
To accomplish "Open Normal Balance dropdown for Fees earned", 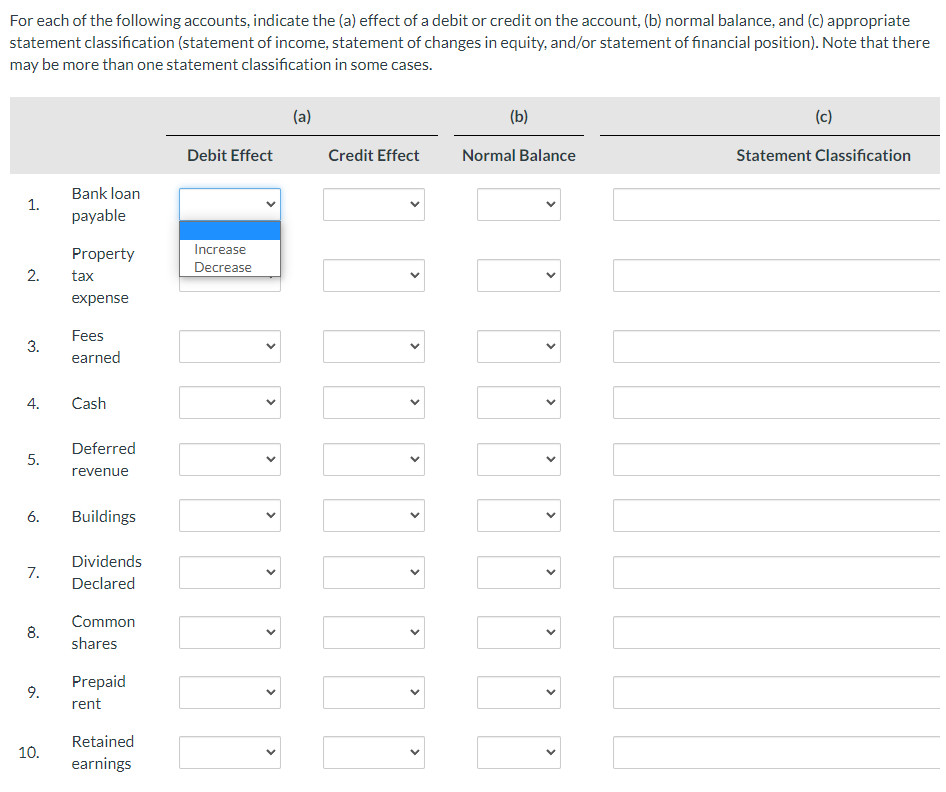I will pyautogui.click(x=519, y=346).
